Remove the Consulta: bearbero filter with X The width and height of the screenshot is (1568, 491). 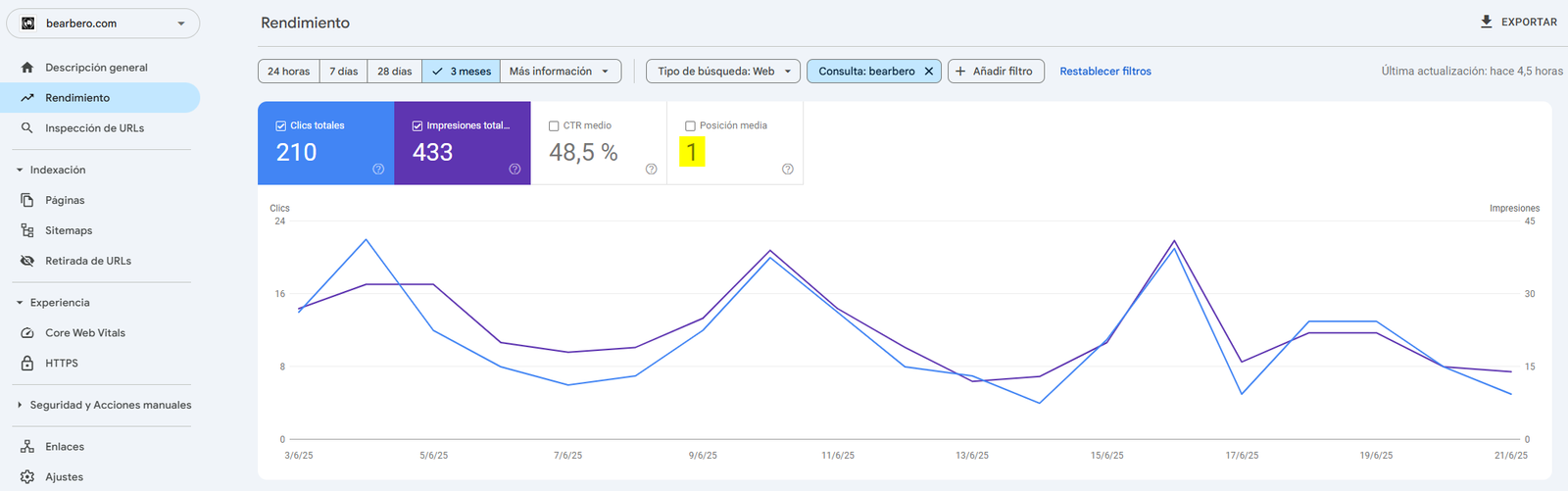click(x=929, y=72)
